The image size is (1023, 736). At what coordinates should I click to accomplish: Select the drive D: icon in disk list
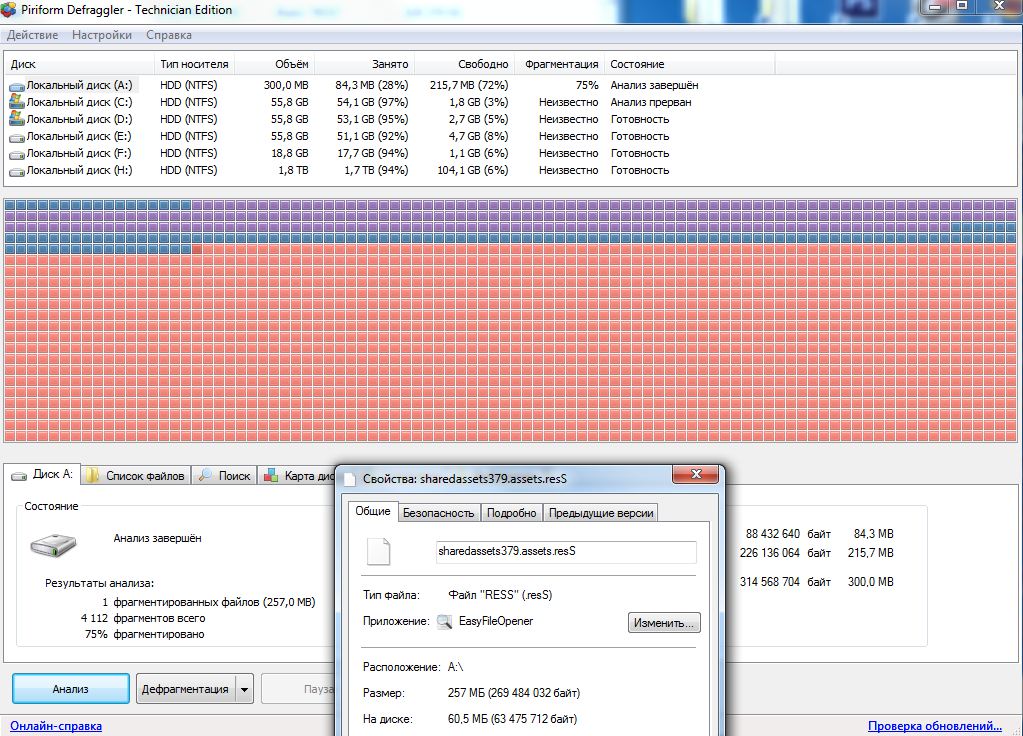click(x=17, y=119)
